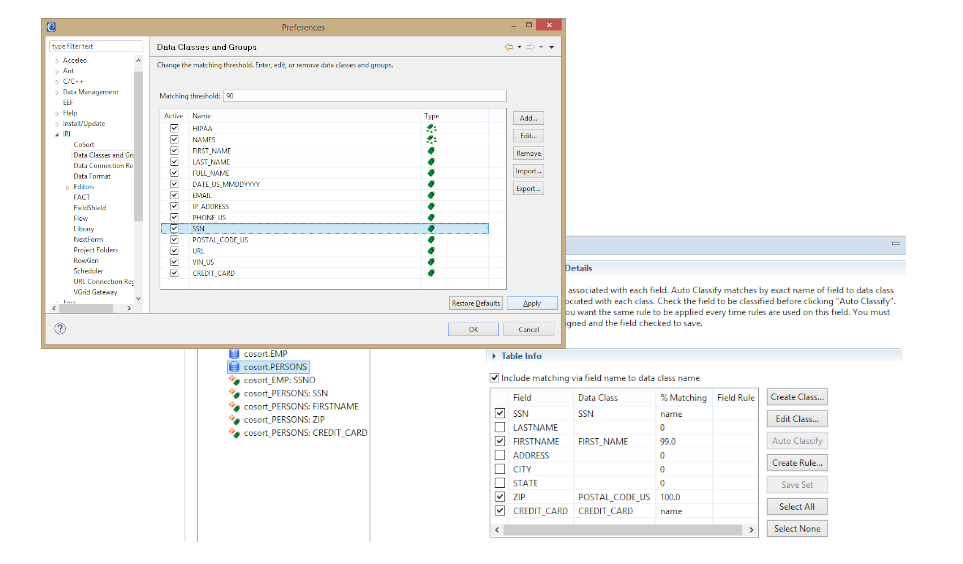The image size is (963, 564).
Task: Click the preferences tree vertical scrollbar
Action: click(138, 147)
